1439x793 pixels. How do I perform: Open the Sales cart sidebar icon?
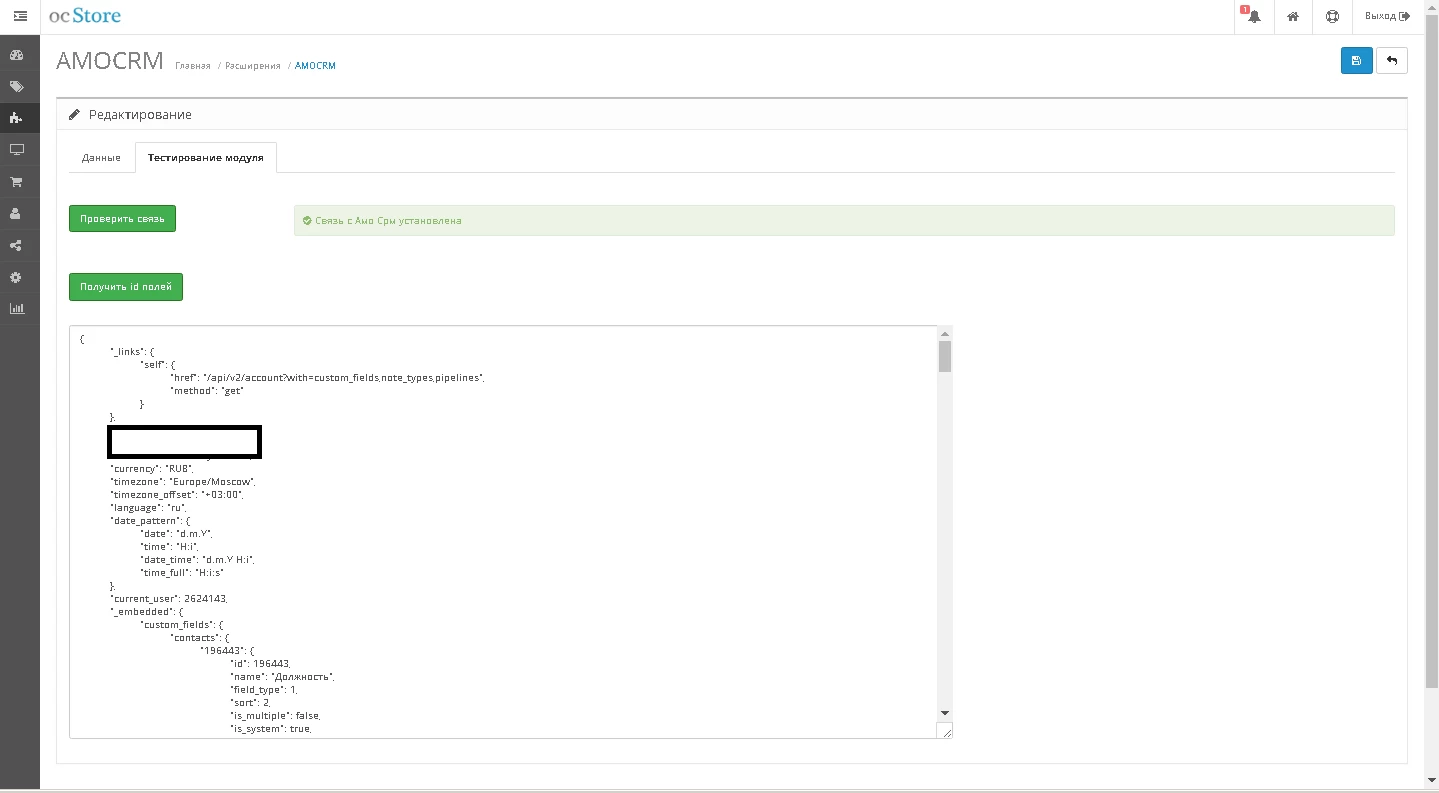click(x=16, y=182)
